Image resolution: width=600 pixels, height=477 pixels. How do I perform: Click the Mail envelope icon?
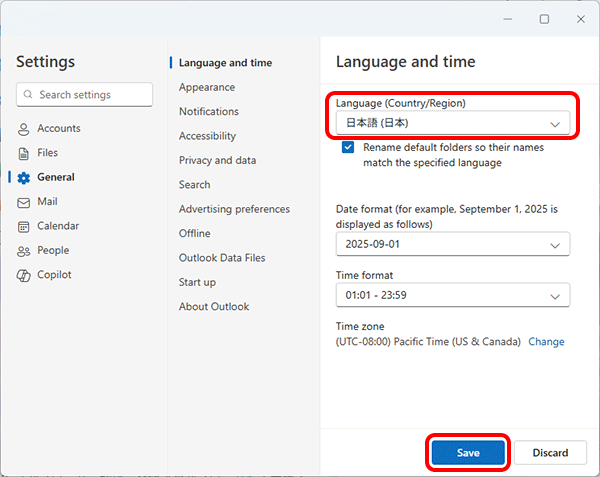point(24,202)
